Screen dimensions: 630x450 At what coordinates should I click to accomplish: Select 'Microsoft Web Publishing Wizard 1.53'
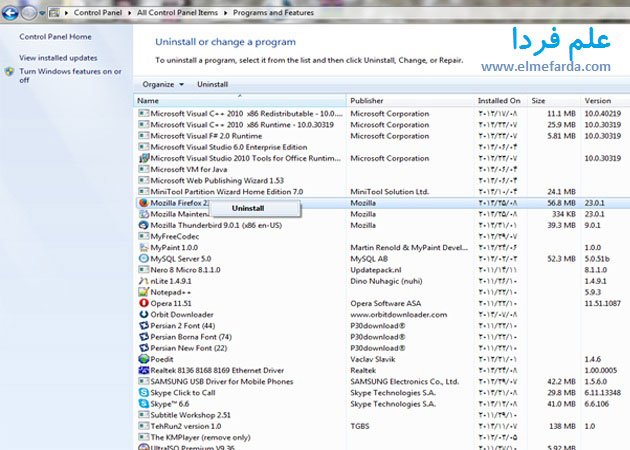pos(217,181)
